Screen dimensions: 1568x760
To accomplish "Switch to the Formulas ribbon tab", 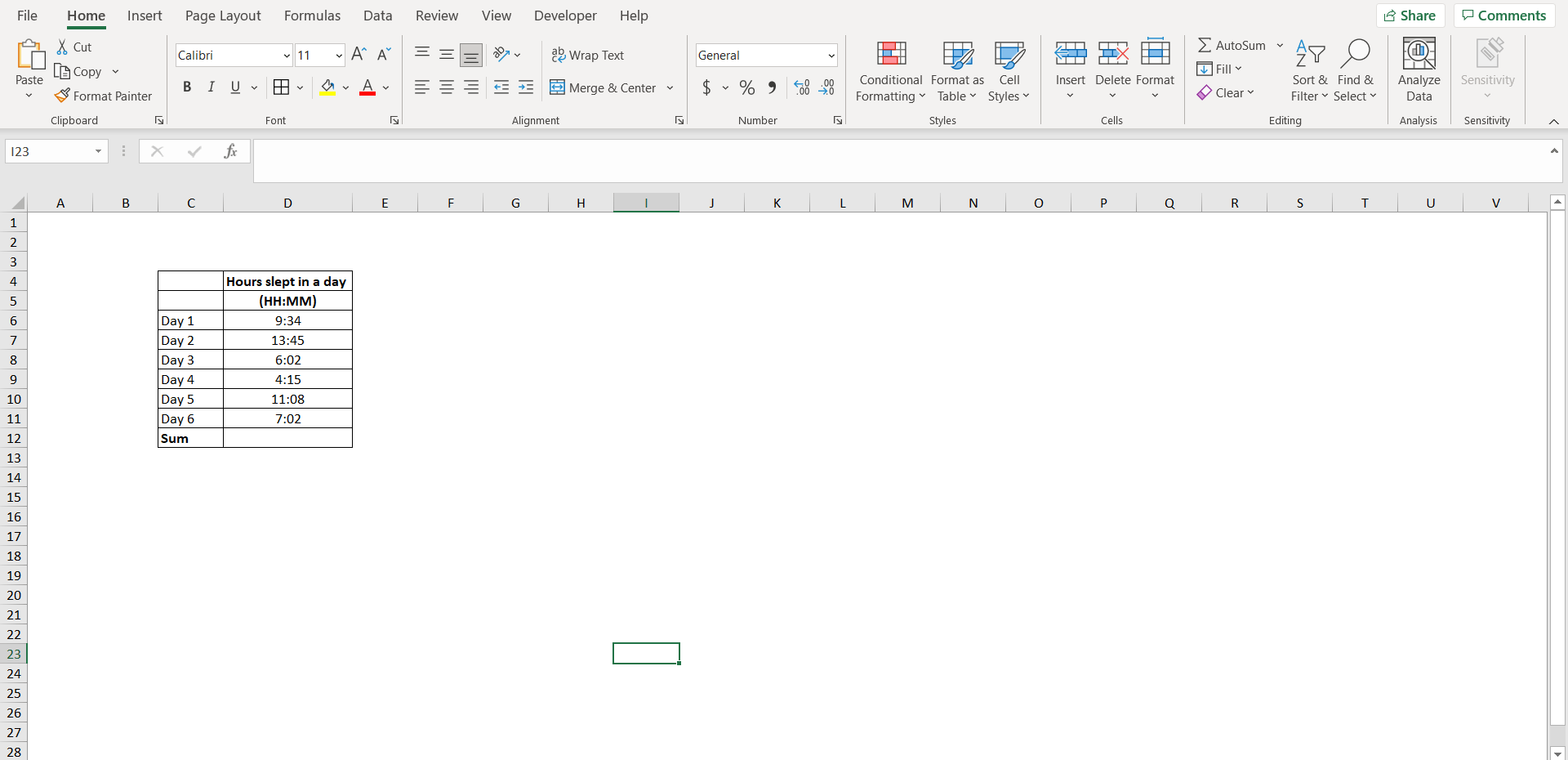I will pyautogui.click(x=312, y=16).
